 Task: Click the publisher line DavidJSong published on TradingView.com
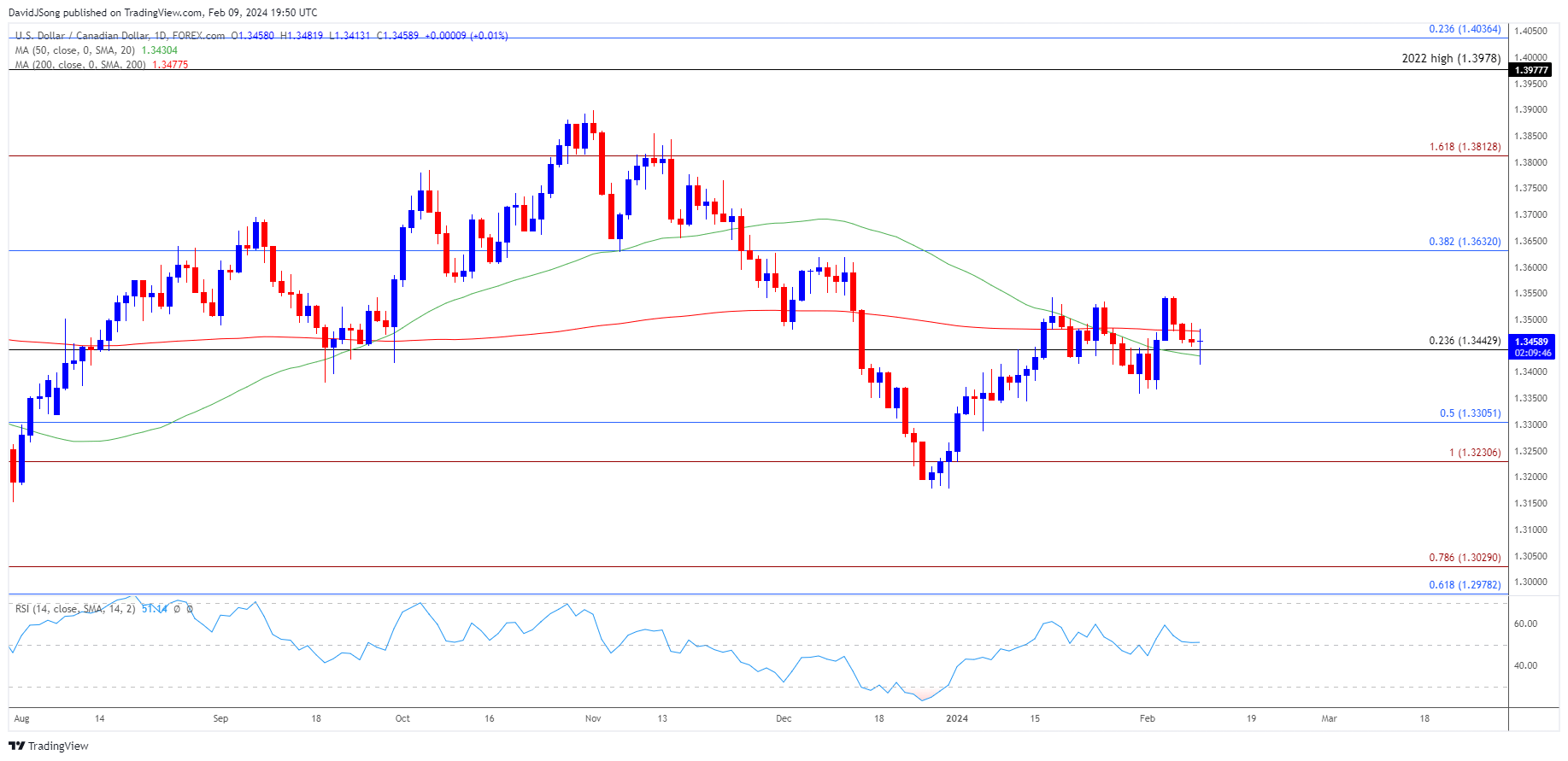click(162, 13)
